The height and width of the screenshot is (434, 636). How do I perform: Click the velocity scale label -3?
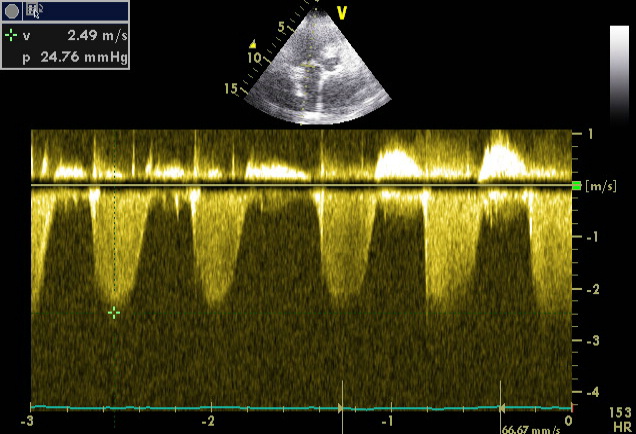(593, 340)
